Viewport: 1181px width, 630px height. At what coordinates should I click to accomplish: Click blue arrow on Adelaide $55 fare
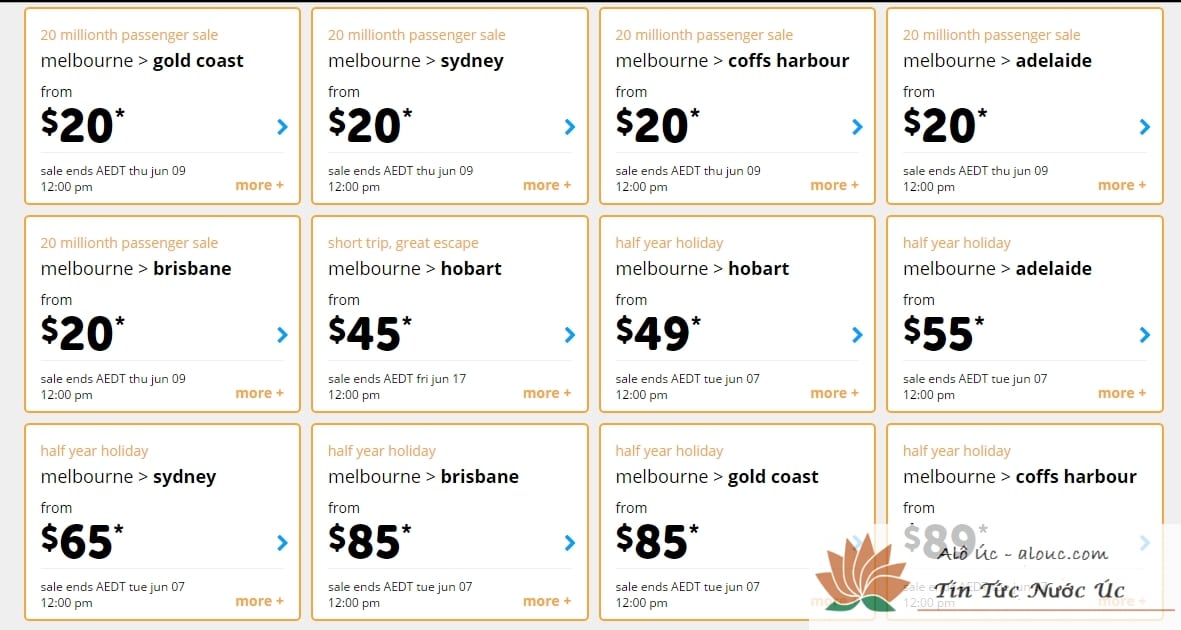(x=1145, y=335)
